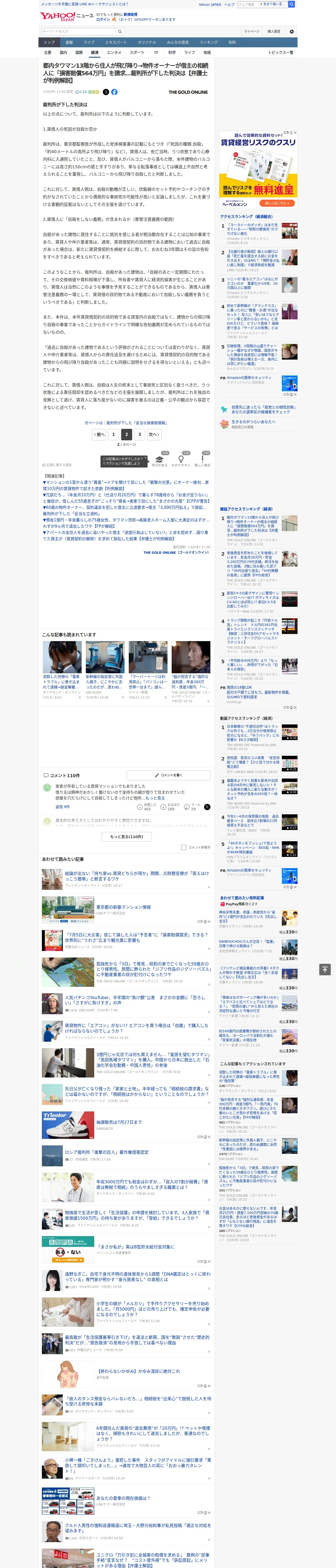336x1568 pixels.
Task: Open video ranking 日本郵便 news item
Action: [253, 732]
